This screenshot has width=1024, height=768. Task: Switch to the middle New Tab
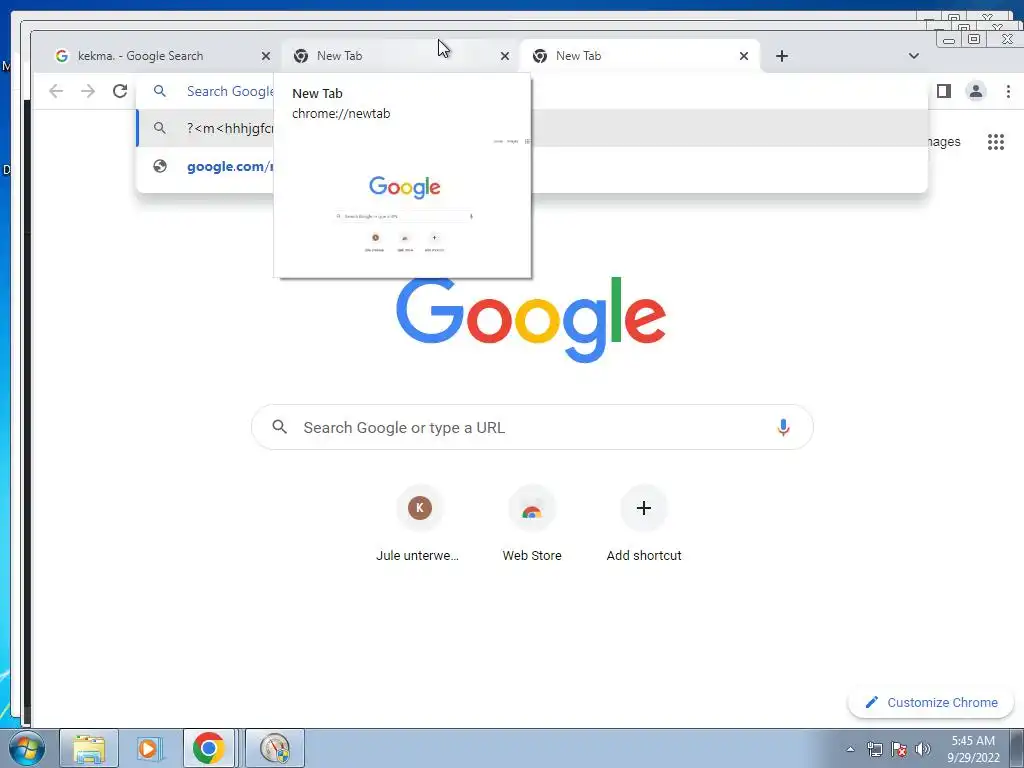coord(400,56)
